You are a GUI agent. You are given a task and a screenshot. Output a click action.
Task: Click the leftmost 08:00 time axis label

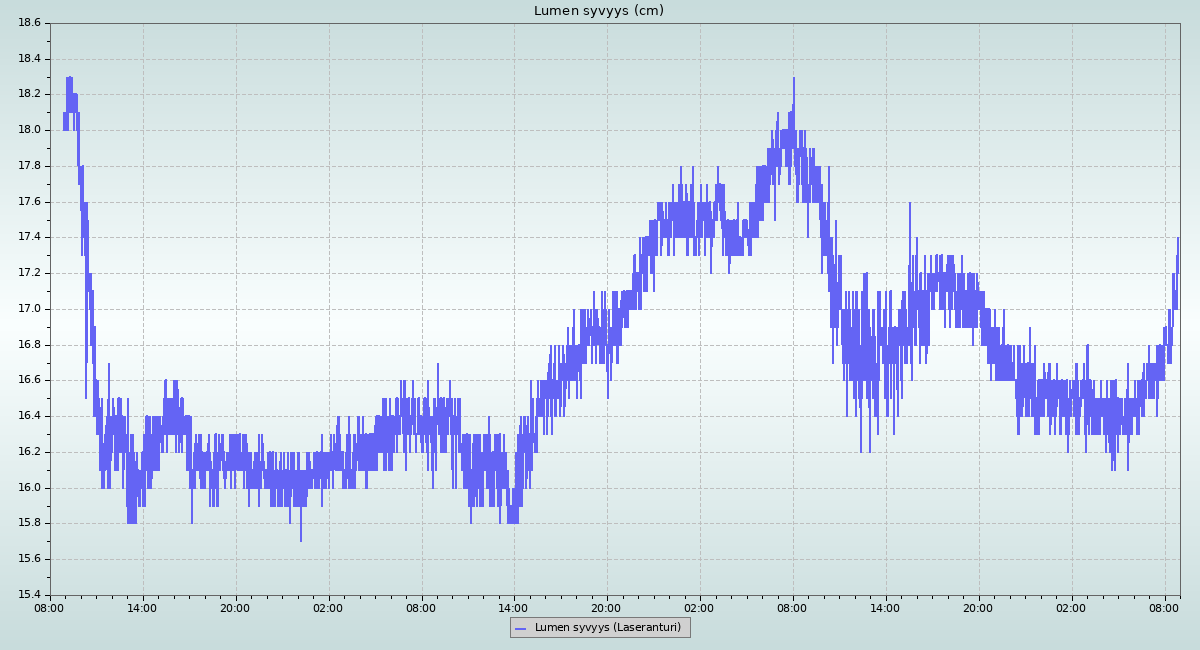point(50,607)
